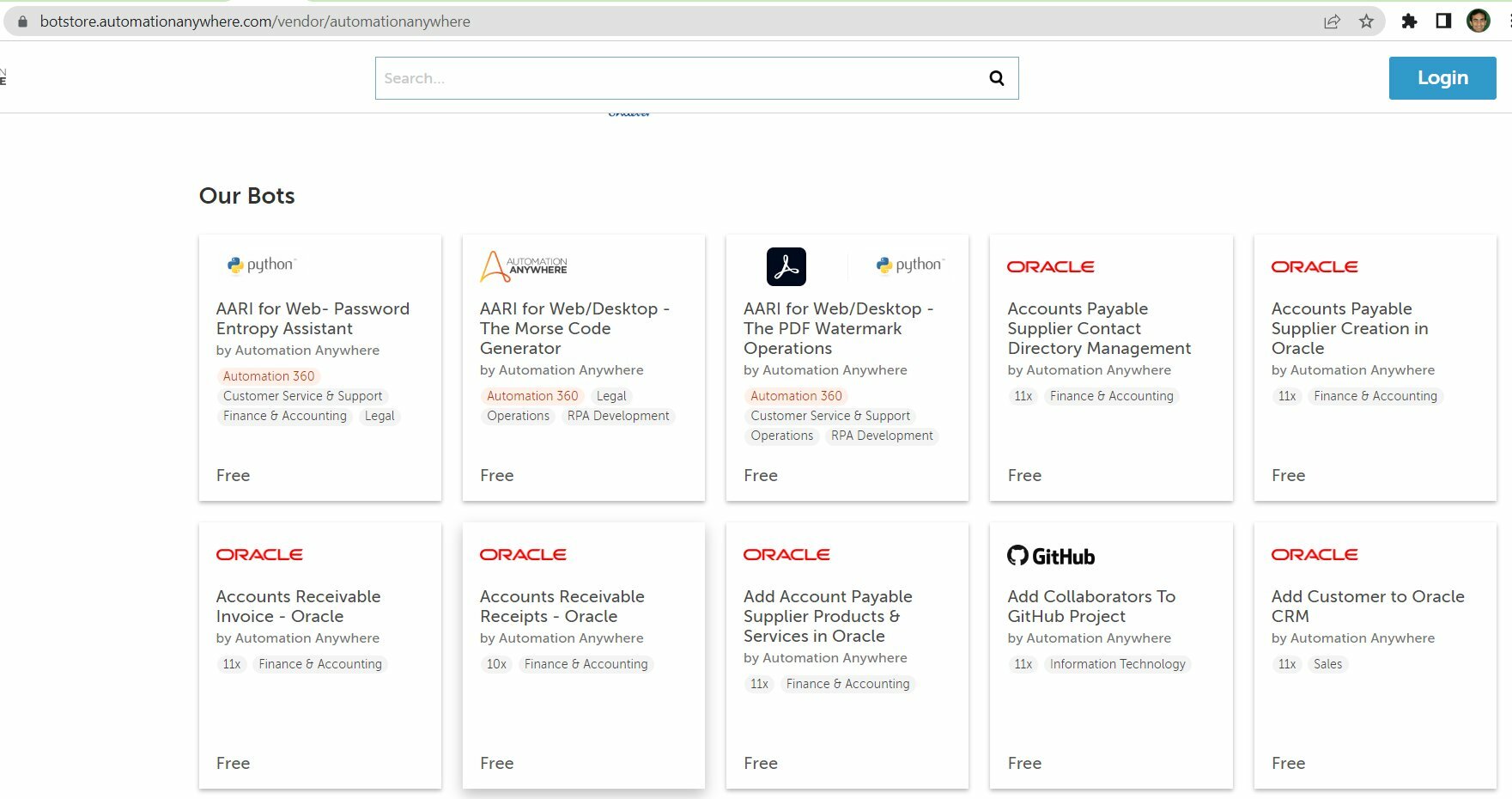Click Python logo on Password Entropy Assistant card
Viewport: 1512px width, 799px height.
262,265
